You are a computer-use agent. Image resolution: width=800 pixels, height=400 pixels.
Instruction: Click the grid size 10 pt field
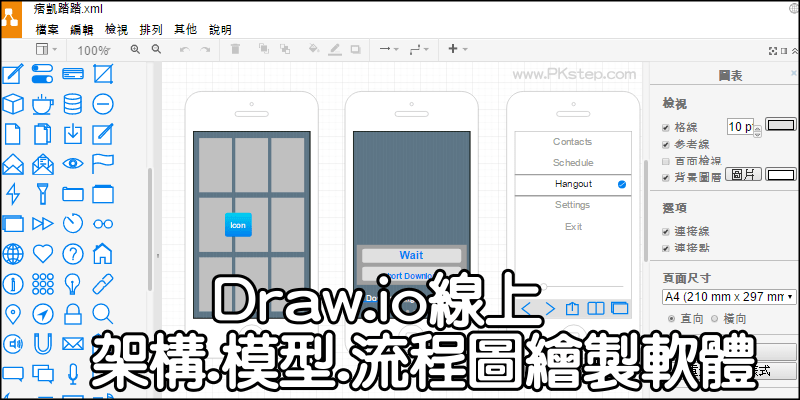(739, 127)
